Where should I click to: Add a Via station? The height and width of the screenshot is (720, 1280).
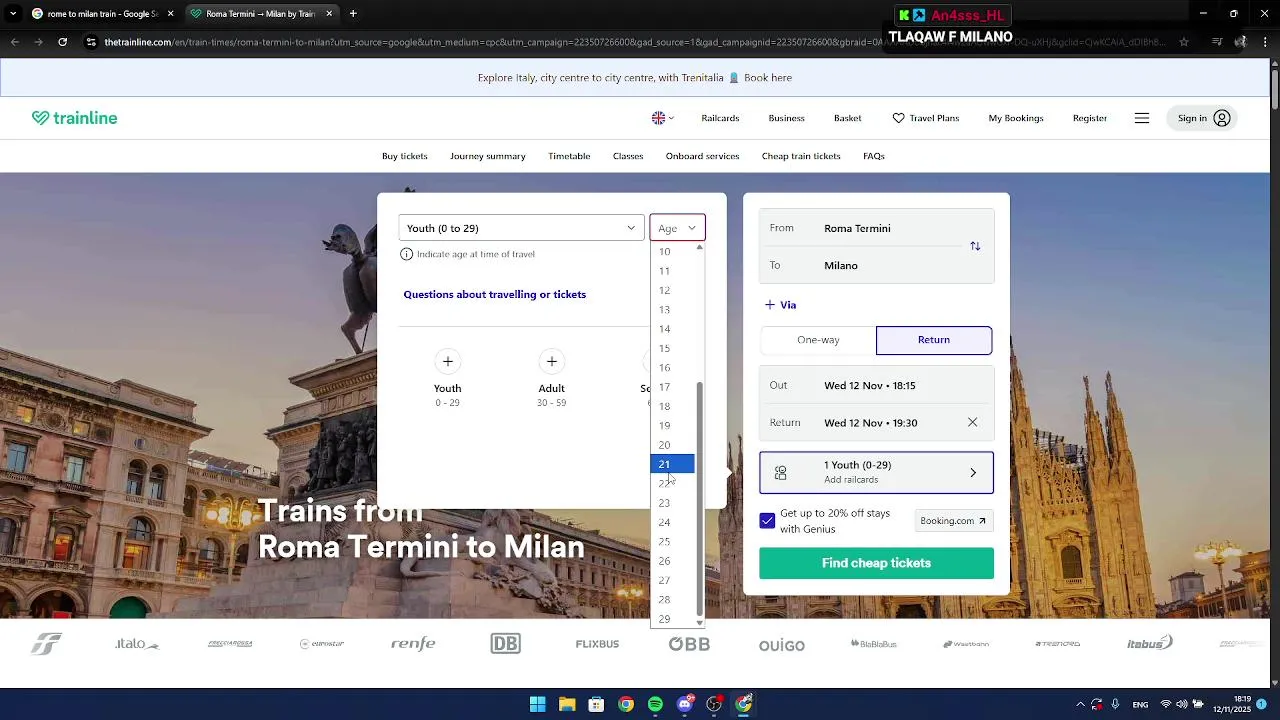780,305
